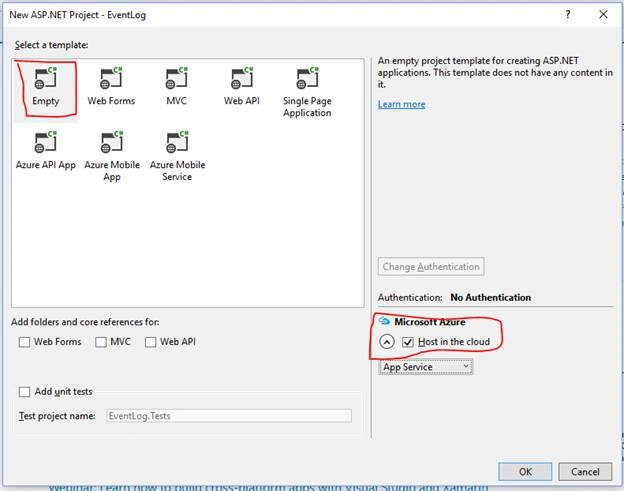Select the Empty template icon
Image resolution: width=624 pixels, height=491 pixels.
point(45,78)
